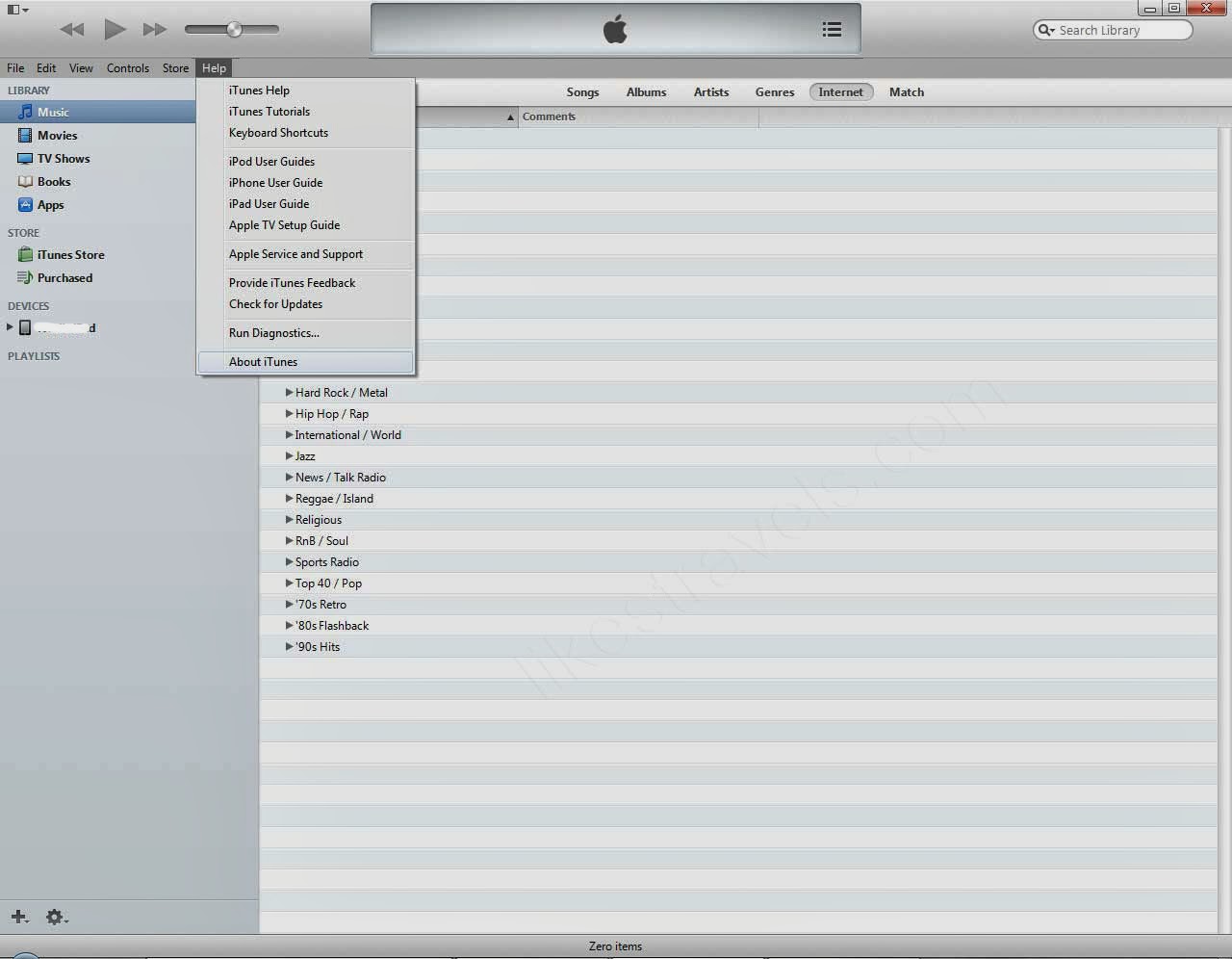Open Keyboard Shortcuts entry
1232x959 pixels.
(306, 132)
